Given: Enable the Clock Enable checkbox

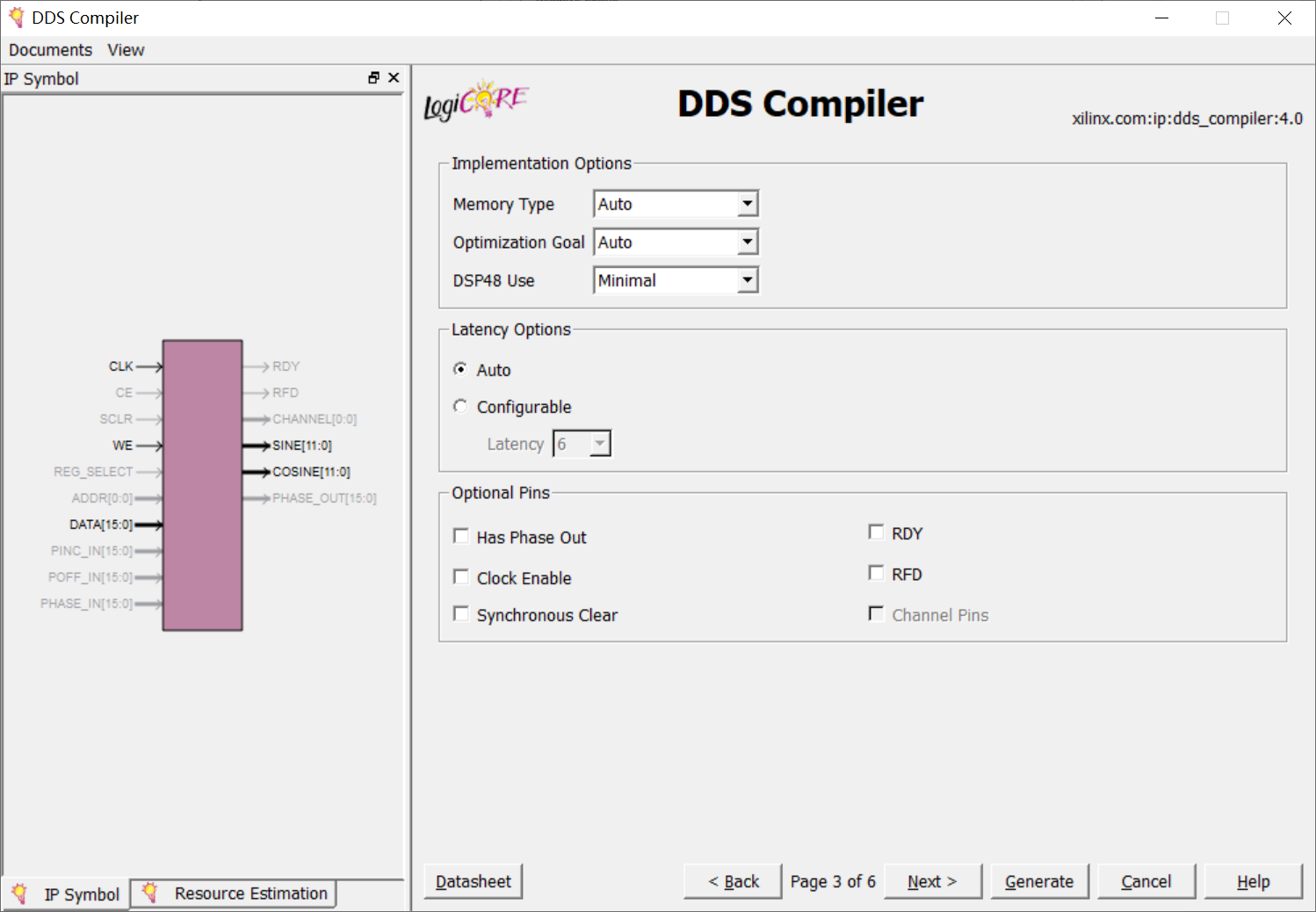Looking at the screenshot, I should coord(460,576).
